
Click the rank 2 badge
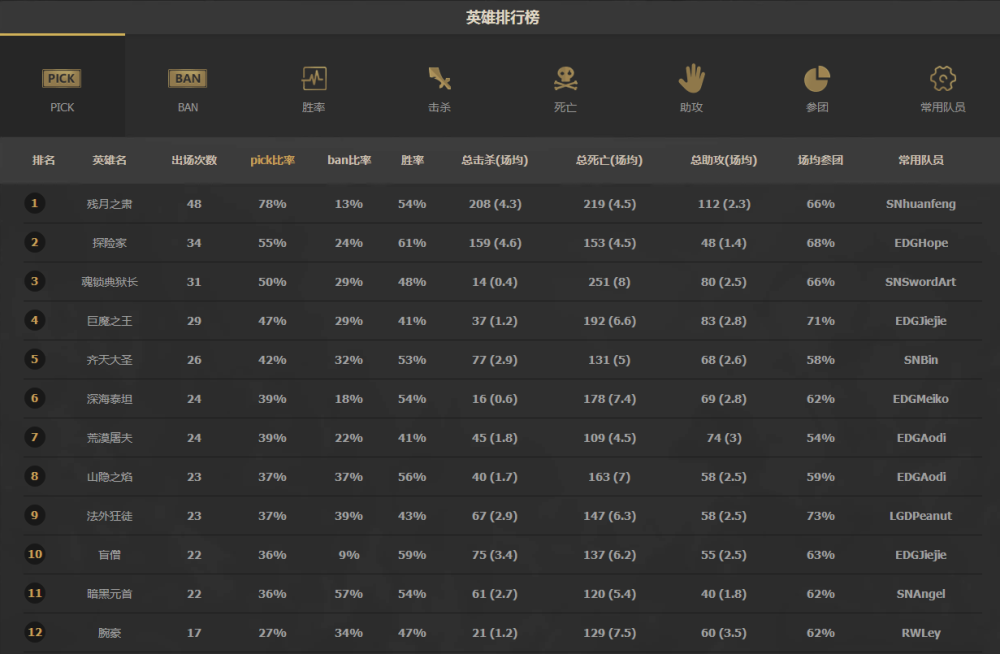point(34,242)
